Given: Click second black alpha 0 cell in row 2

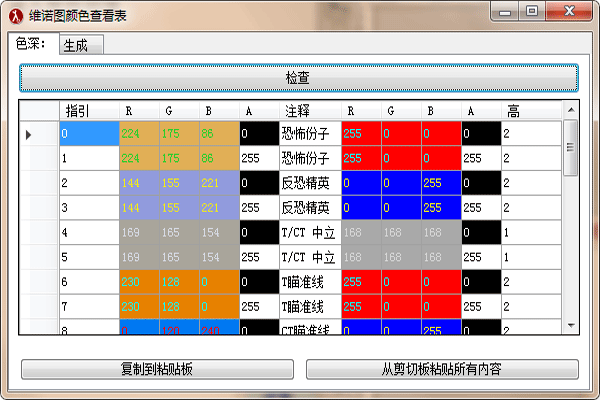Looking at the screenshot, I should coord(481,183).
